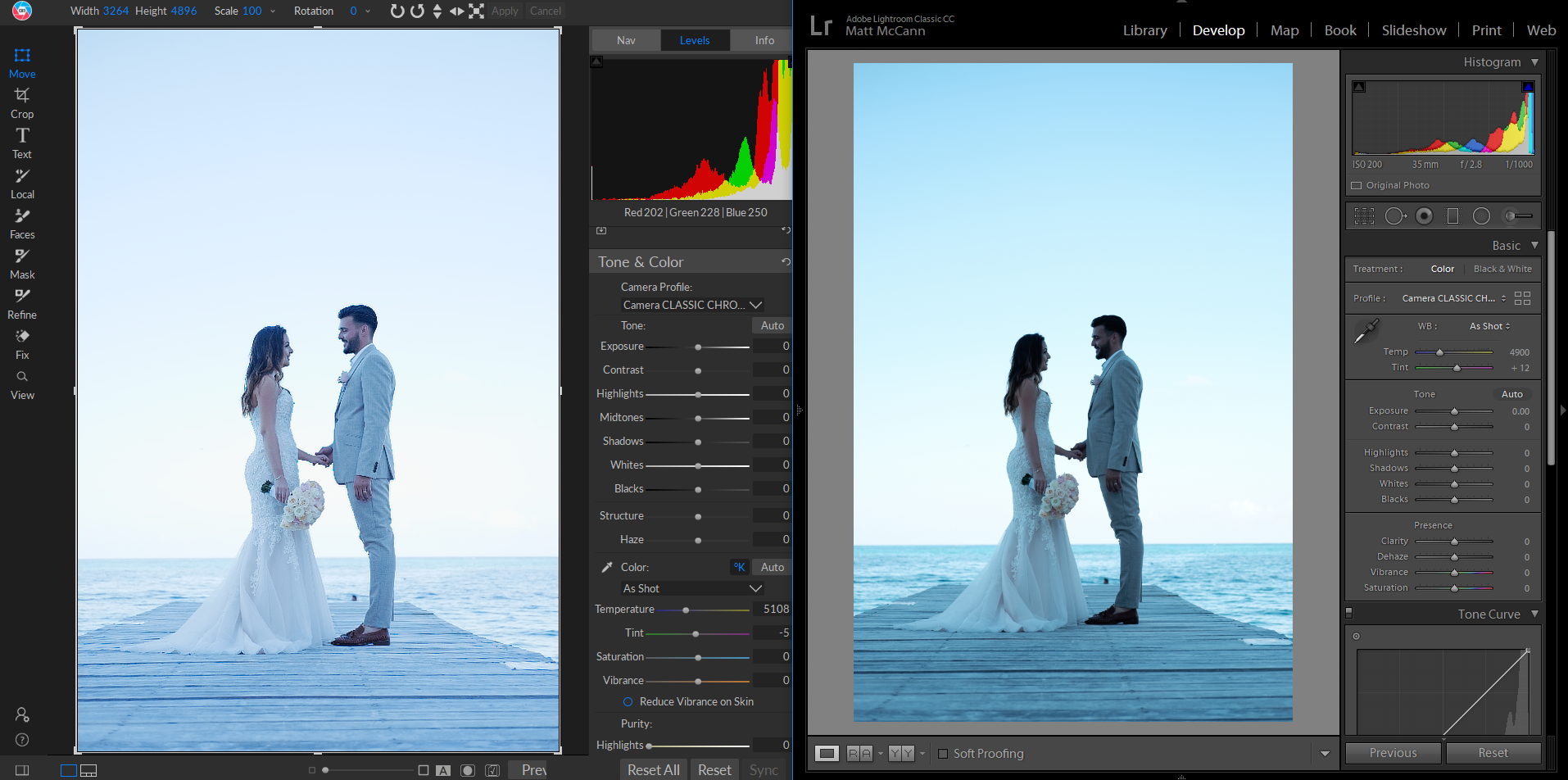
Task: Collapse the Lightroom Histogram panel
Action: point(1534,62)
